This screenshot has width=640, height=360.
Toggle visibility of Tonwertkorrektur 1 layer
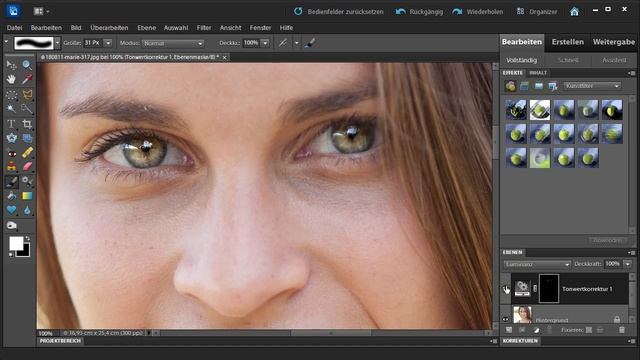[x=506, y=289]
